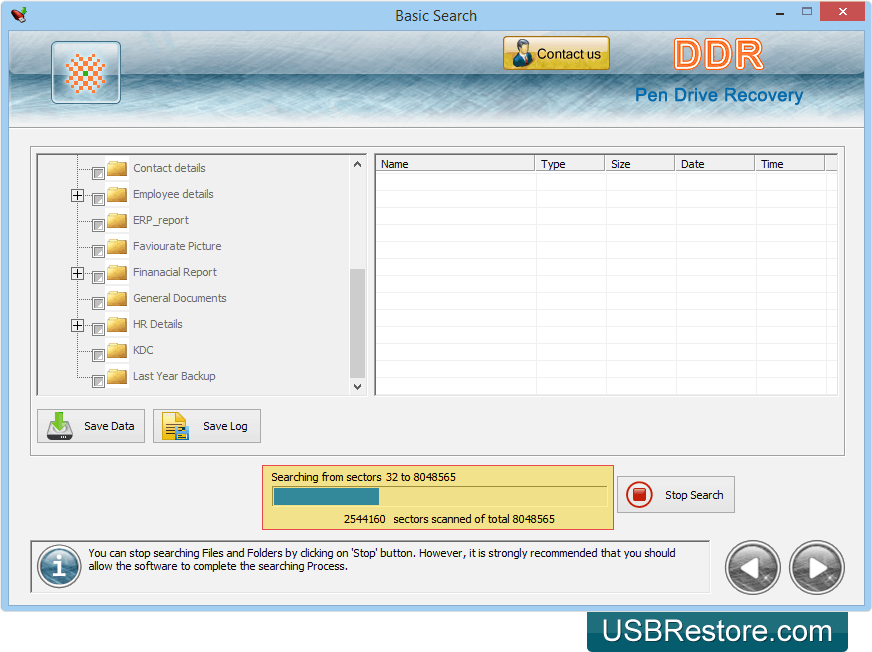This screenshot has width=872, height=652.
Task: Click the Employee details folder icon
Action: click(x=117, y=194)
